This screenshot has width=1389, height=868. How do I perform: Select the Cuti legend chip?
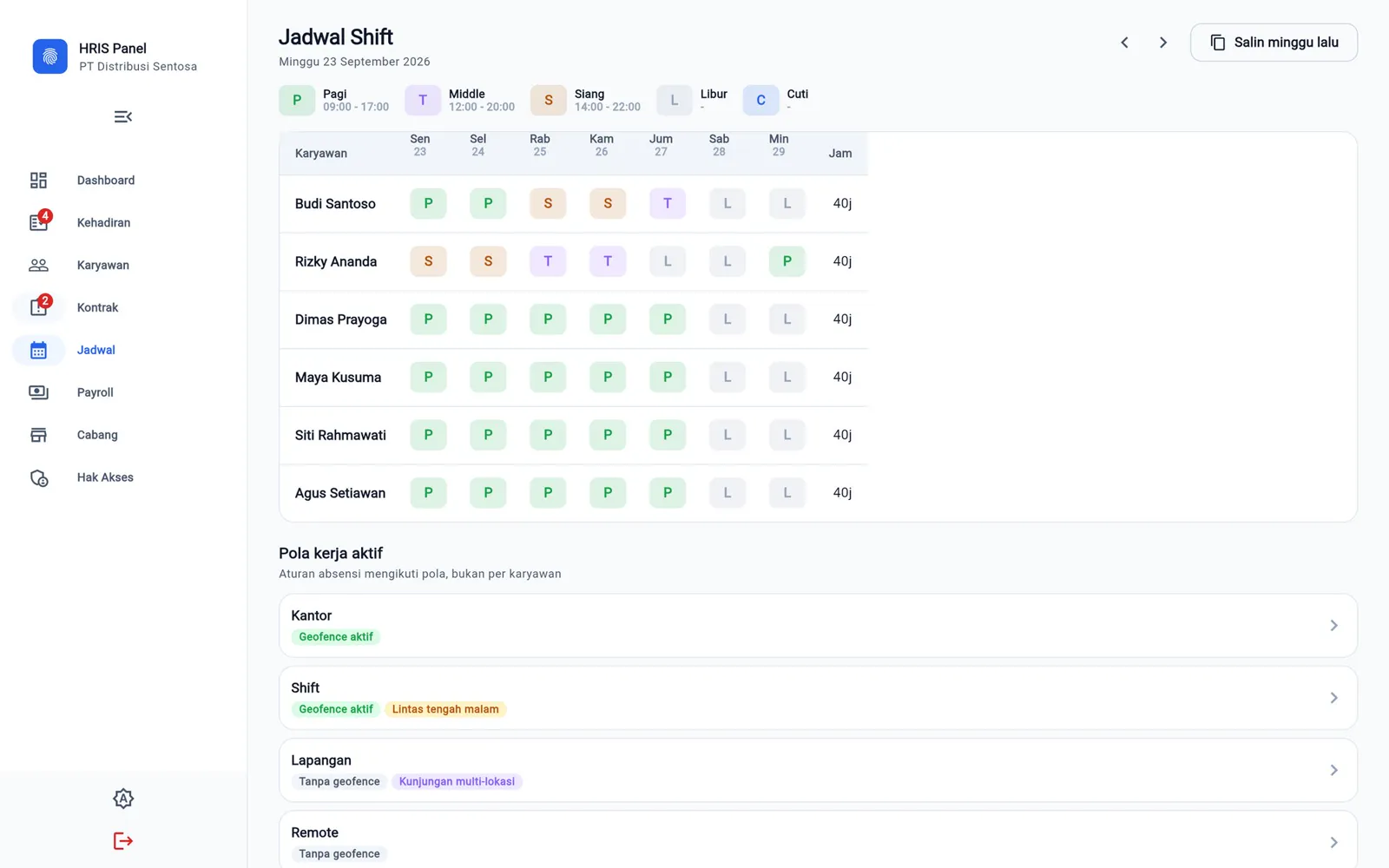(776, 100)
